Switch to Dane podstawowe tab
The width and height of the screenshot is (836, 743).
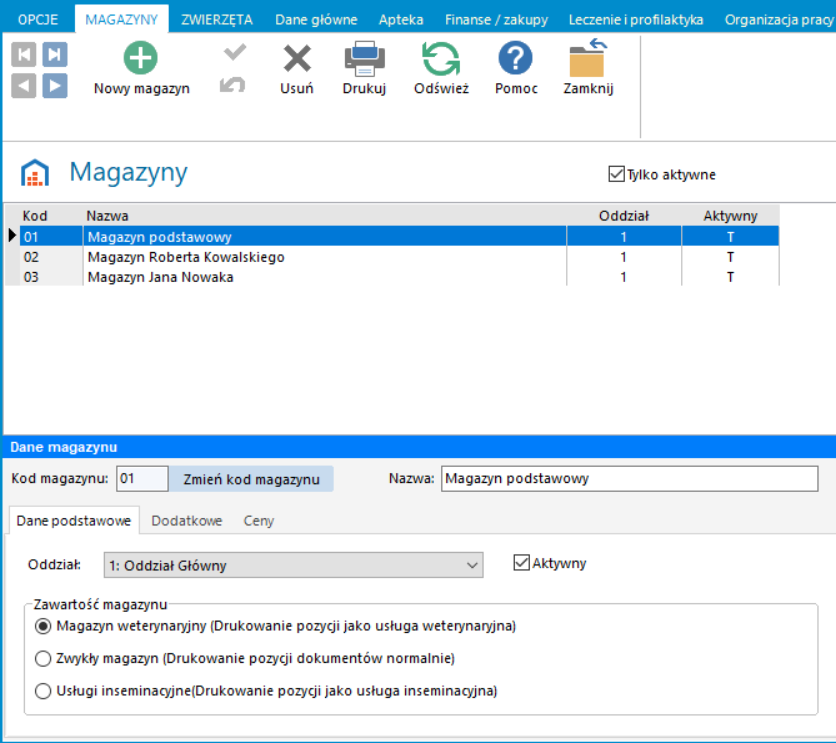[74, 521]
